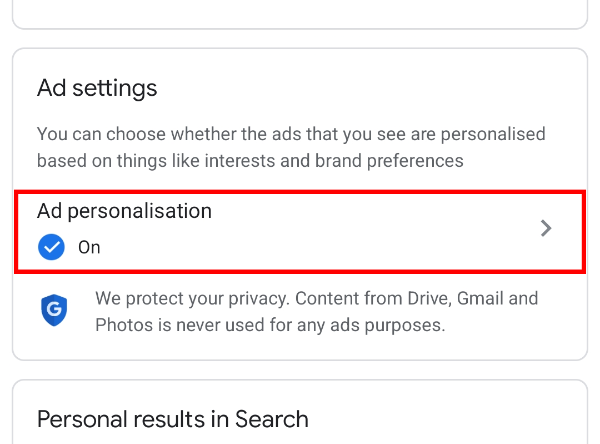This screenshot has height=444, width=600.
Task: Click the Ad settings heading
Action: tap(97, 88)
